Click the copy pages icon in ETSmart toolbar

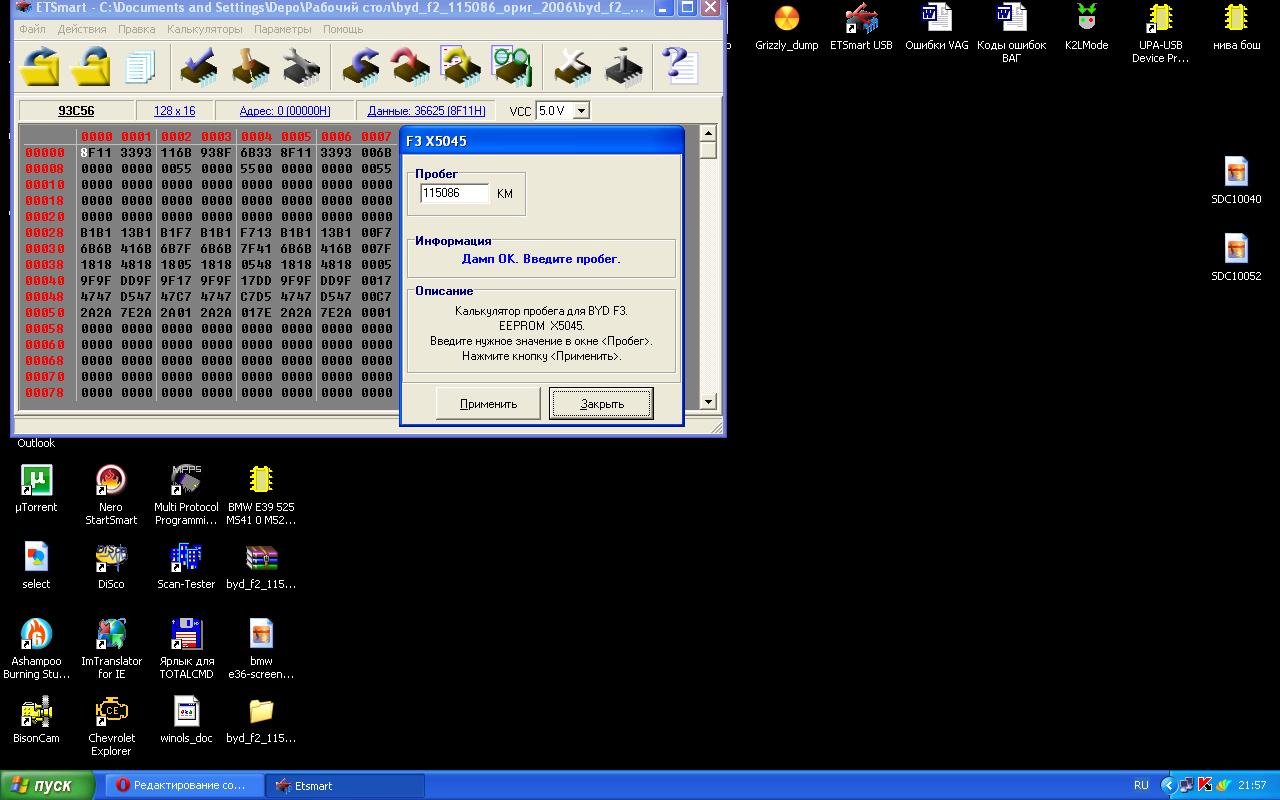coord(141,66)
